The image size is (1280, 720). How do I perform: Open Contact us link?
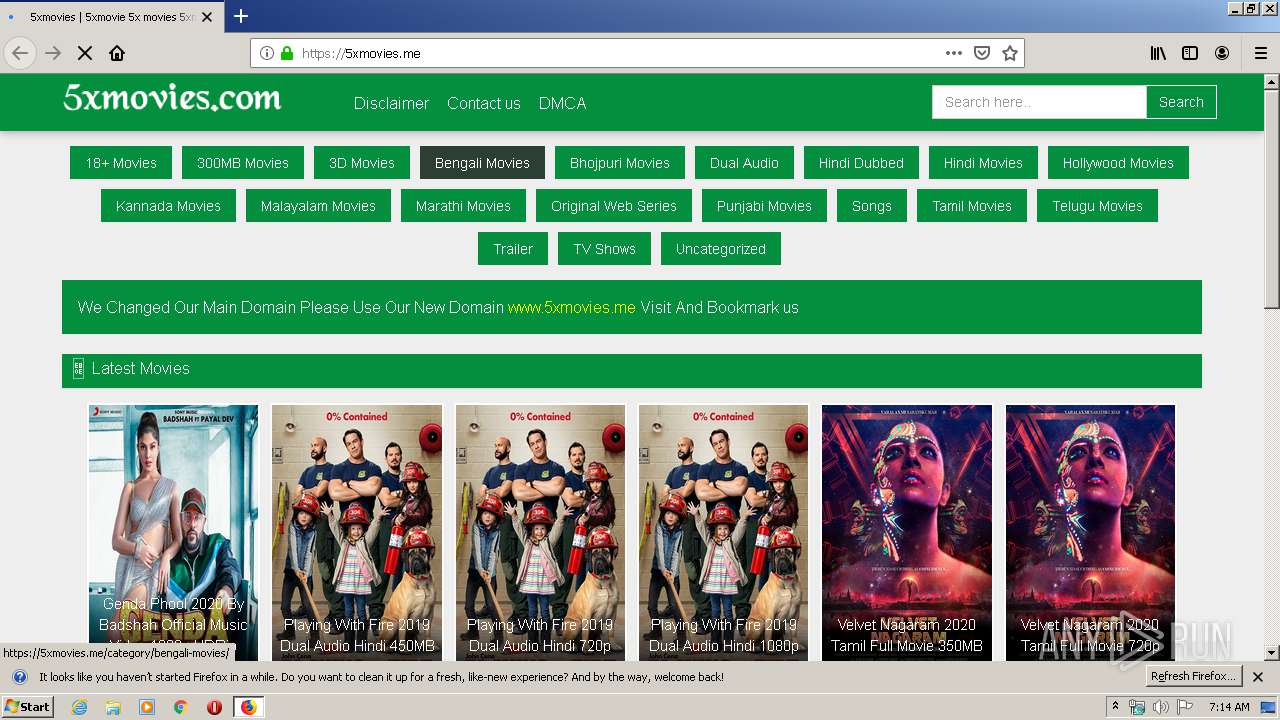click(484, 103)
